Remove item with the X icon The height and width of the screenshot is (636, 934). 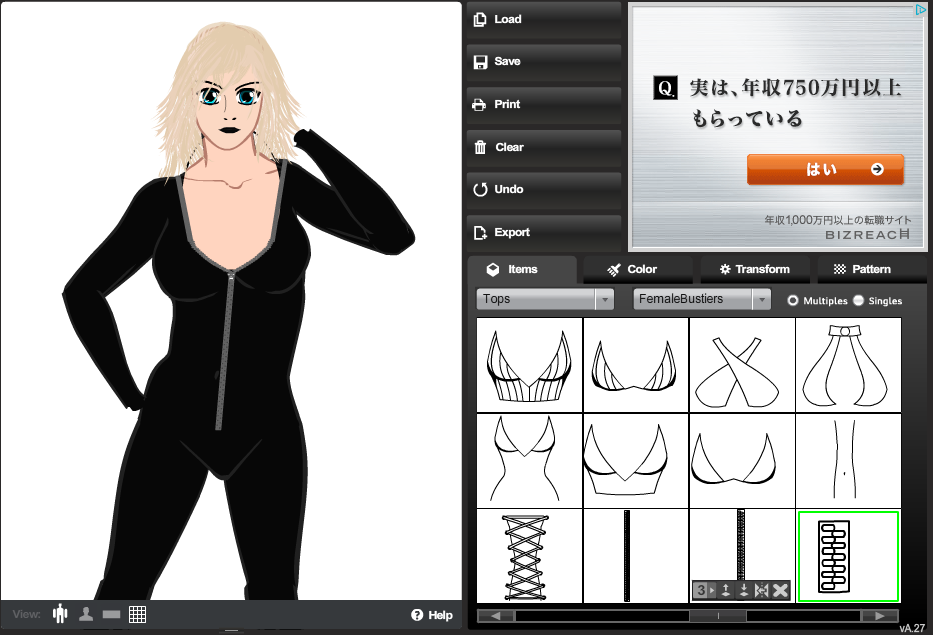tap(780, 591)
